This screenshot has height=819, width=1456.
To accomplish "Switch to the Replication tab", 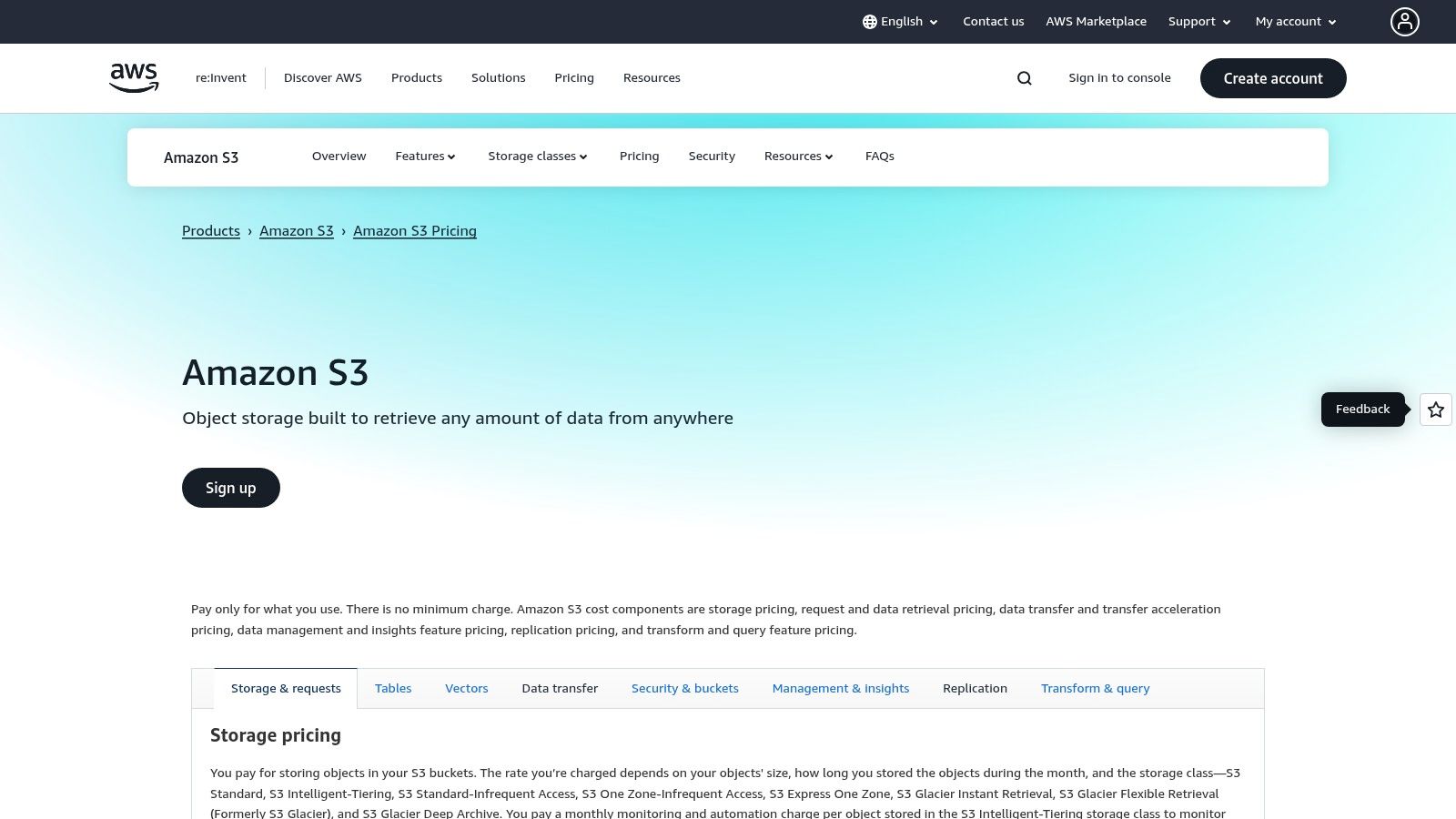I will click(975, 688).
